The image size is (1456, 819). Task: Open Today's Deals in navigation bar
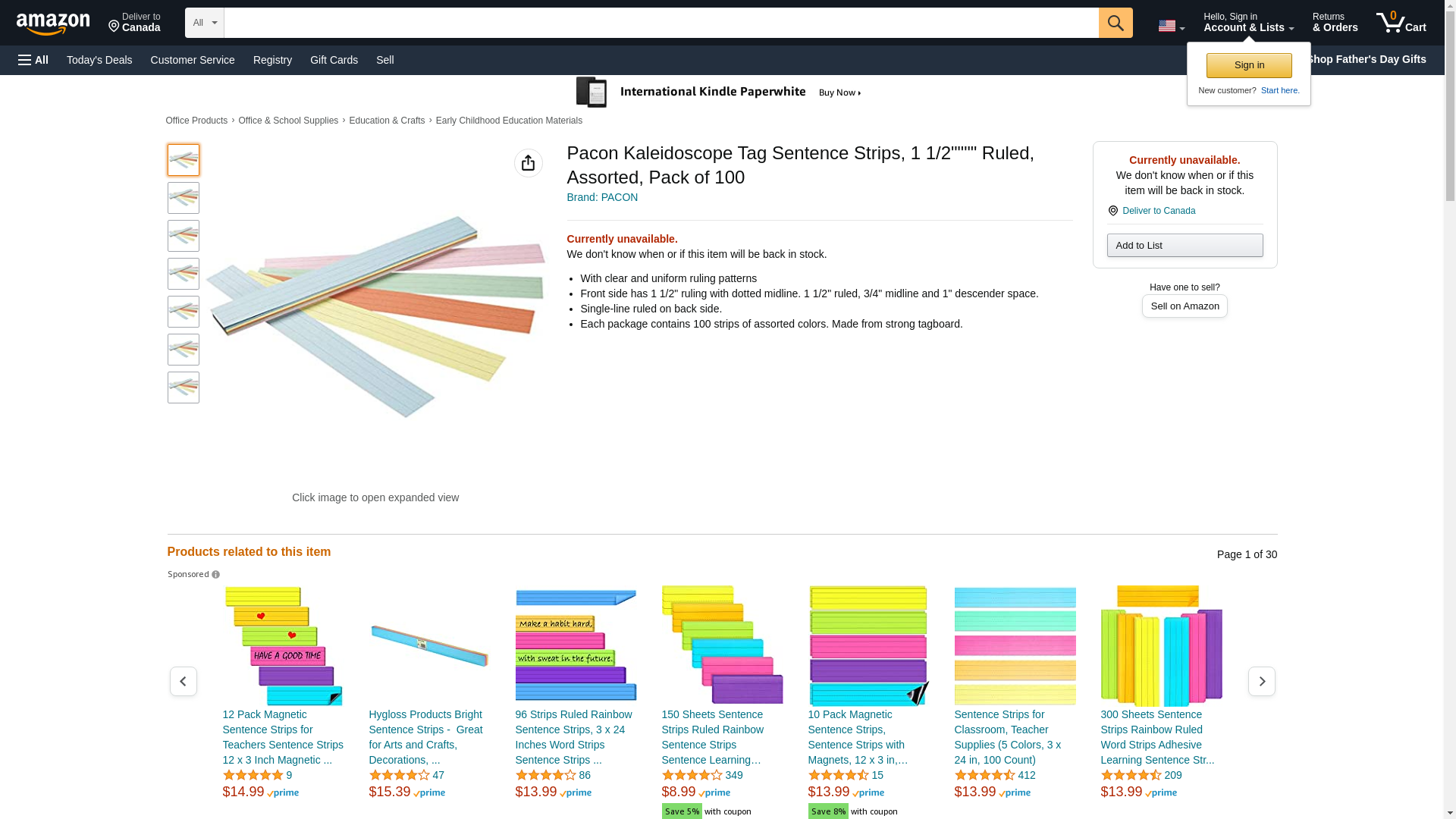tap(99, 60)
